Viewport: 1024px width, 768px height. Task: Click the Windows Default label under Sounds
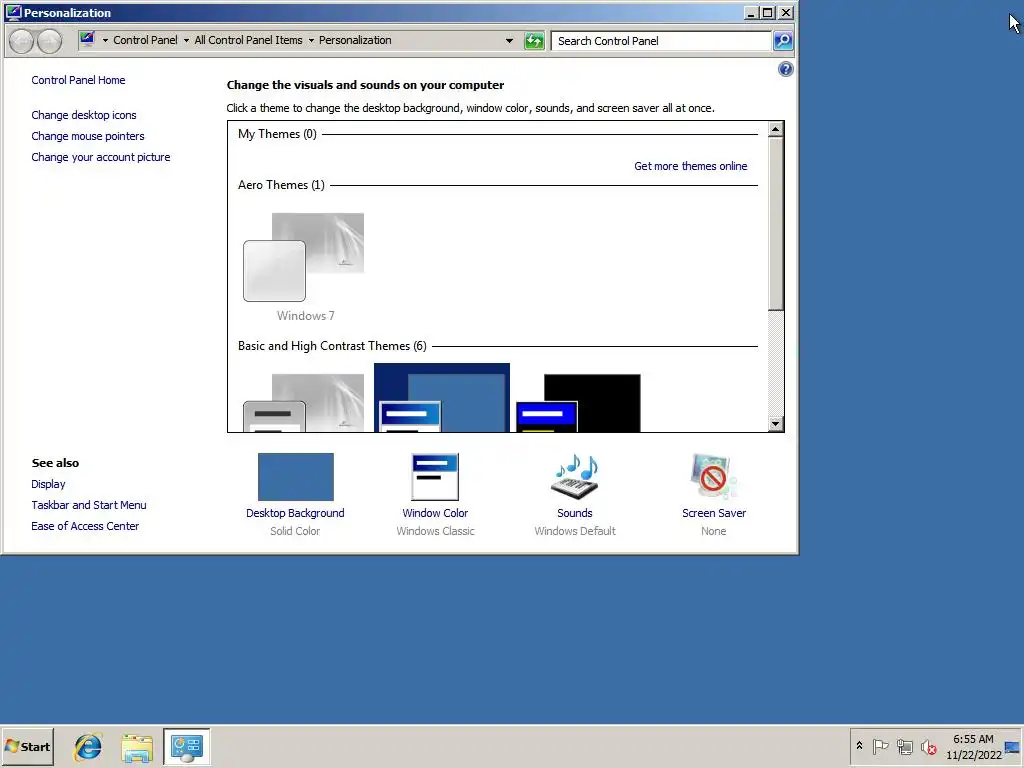575,531
